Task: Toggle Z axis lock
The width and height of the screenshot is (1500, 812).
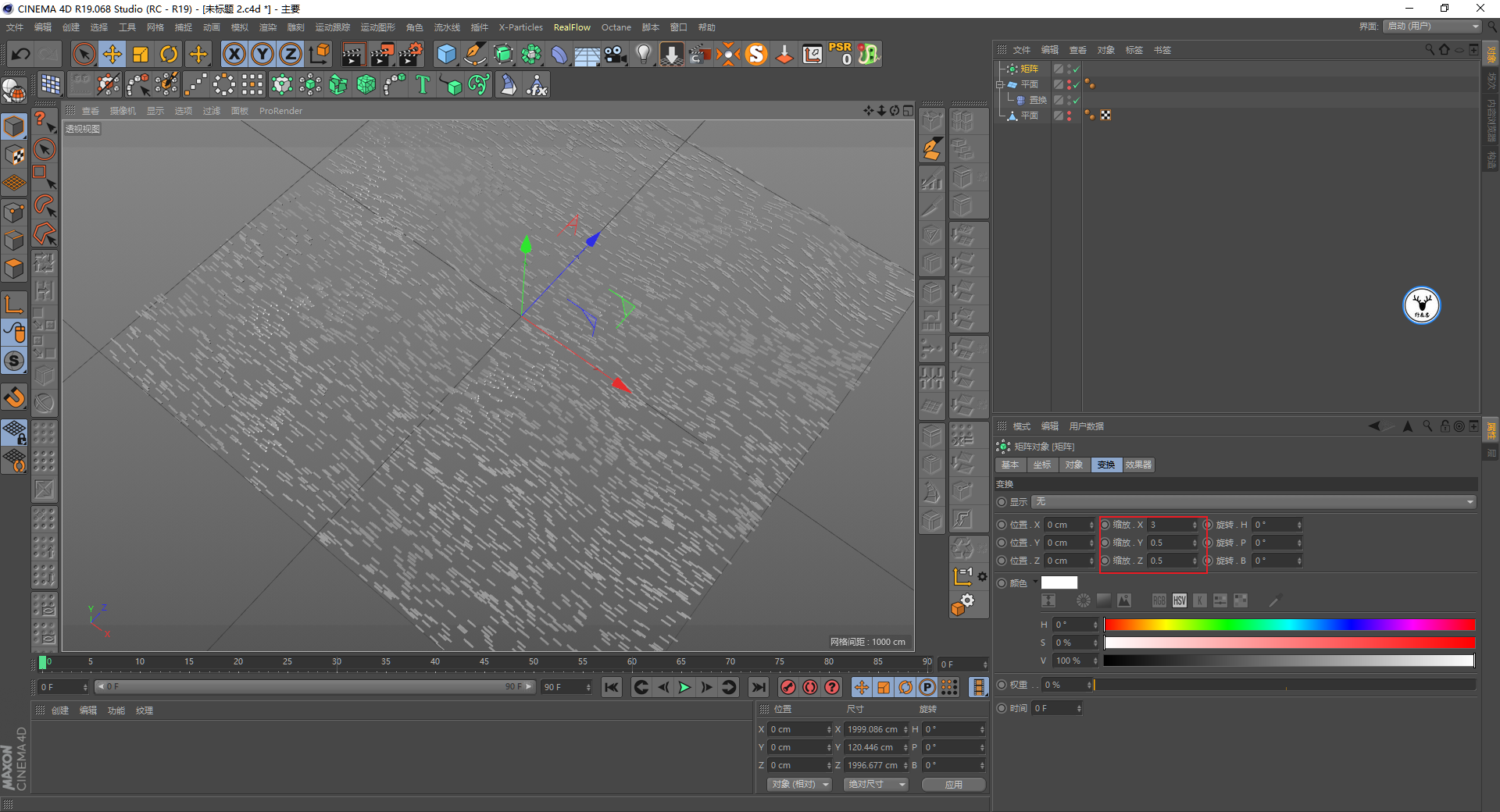Action: coord(291,54)
